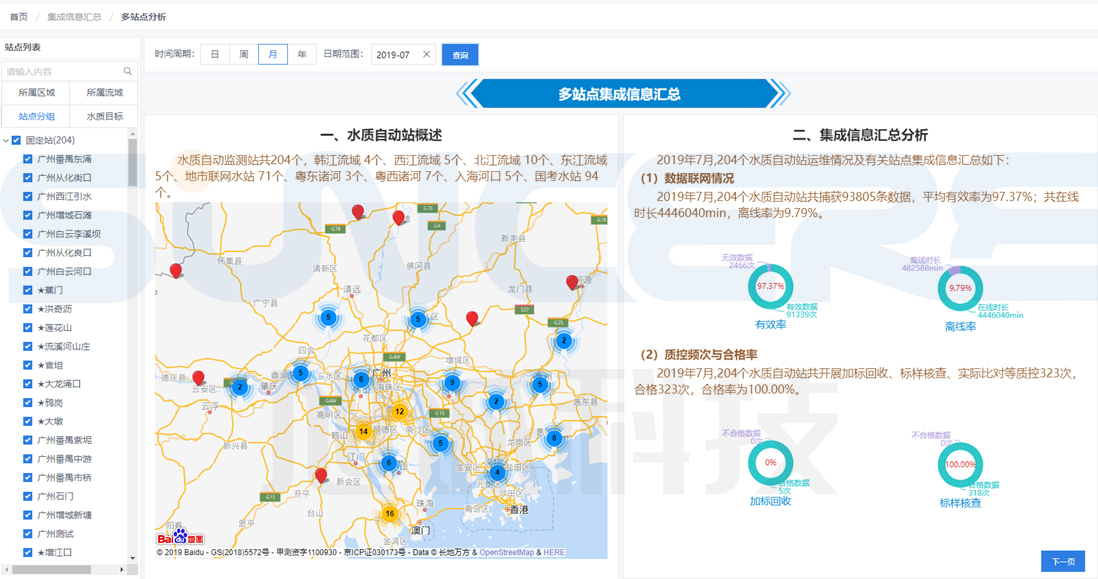Go to next page with 下一页 button
1098x579 pixels.
tap(1062, 561)
